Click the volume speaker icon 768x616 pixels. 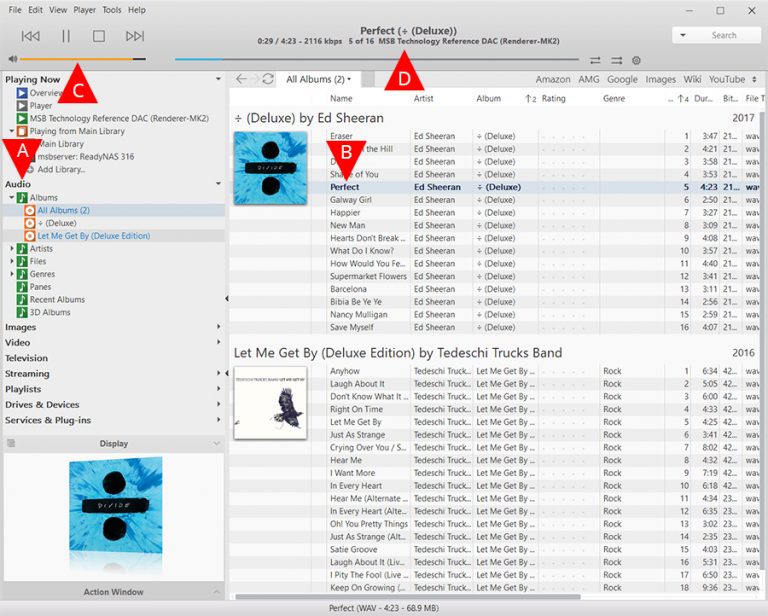point(12,59)
